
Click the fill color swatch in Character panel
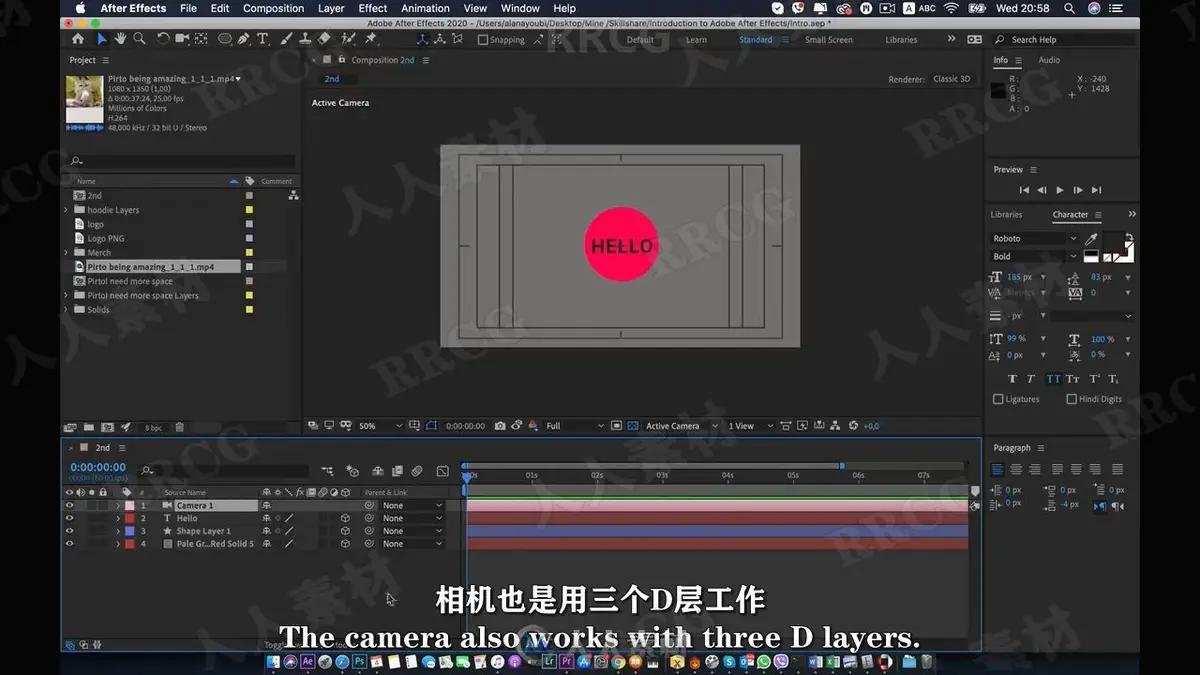tap(1112, 241)
